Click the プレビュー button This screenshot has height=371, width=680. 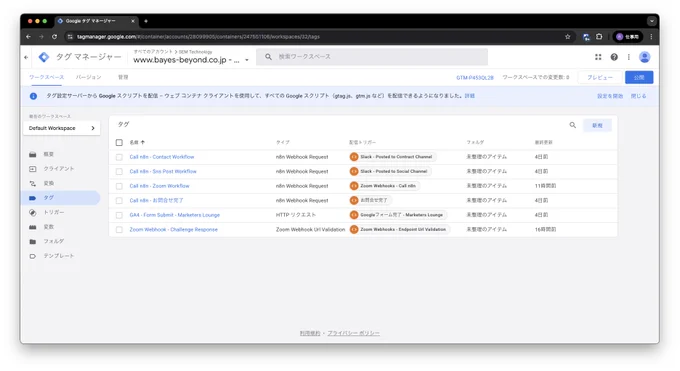click(600, 77)
